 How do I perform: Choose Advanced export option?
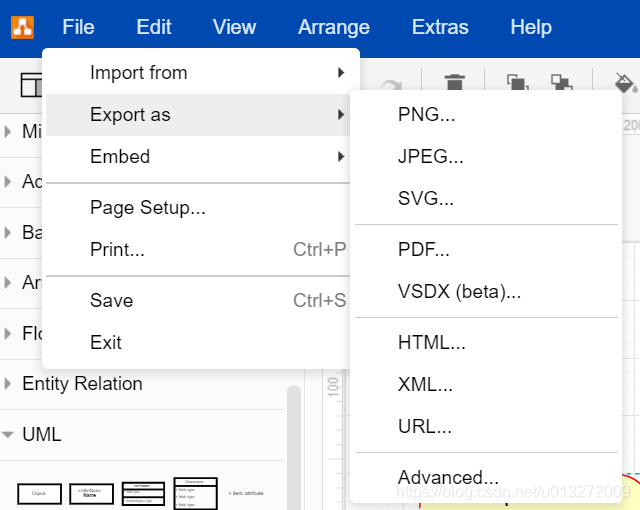click(448, 478)
